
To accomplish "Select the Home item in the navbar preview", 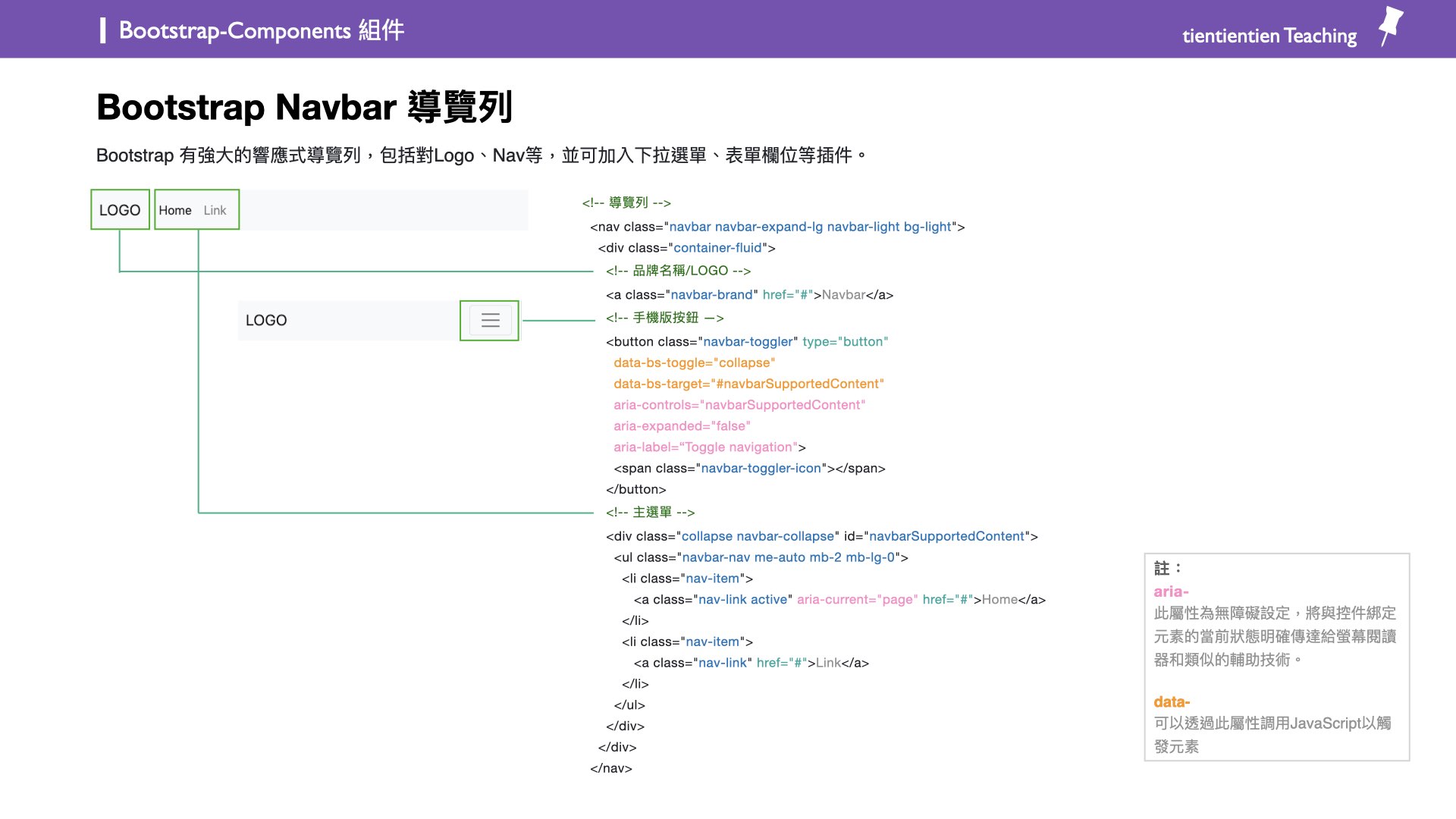I will coord(175,210).
